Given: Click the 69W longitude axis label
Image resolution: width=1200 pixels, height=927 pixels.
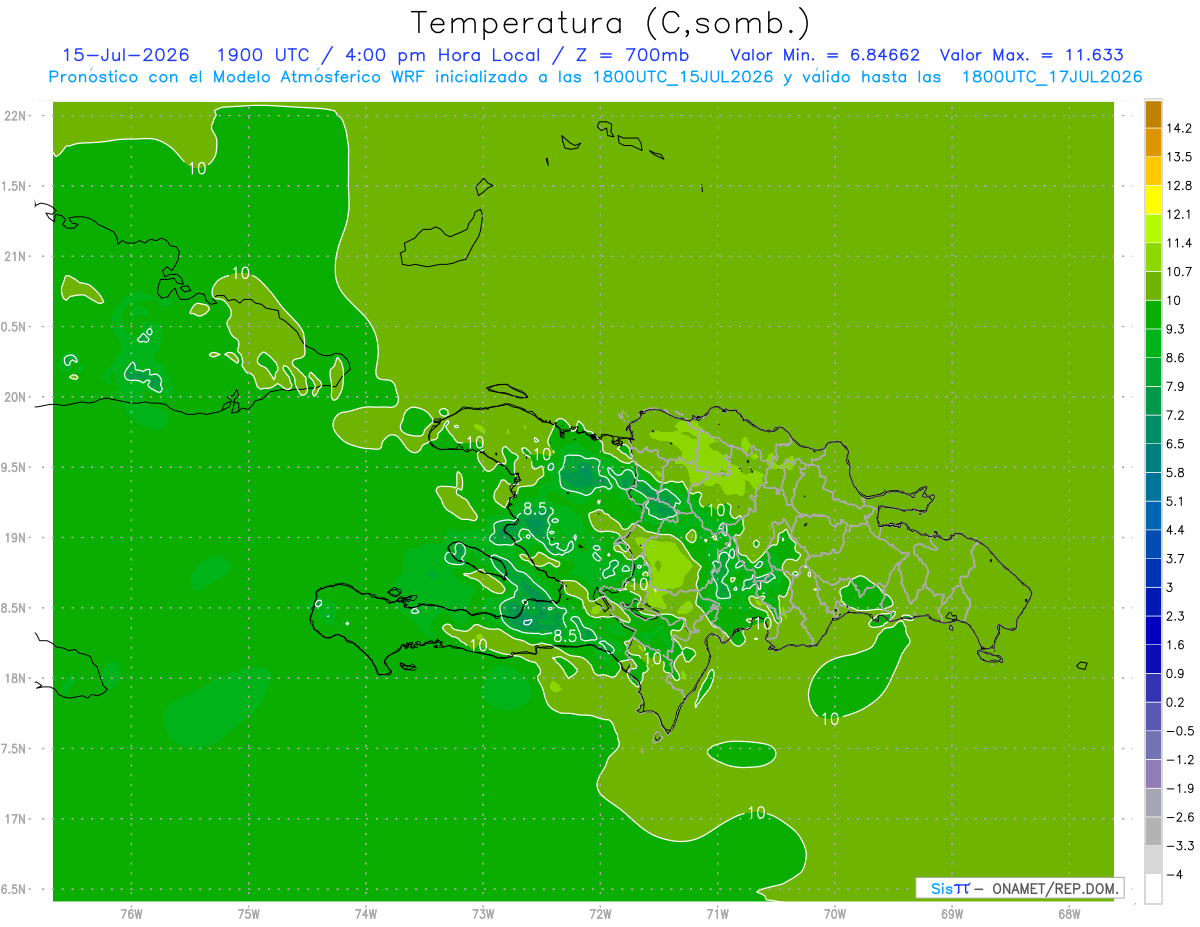Looking at the screenshot, I should click(952, 914).
